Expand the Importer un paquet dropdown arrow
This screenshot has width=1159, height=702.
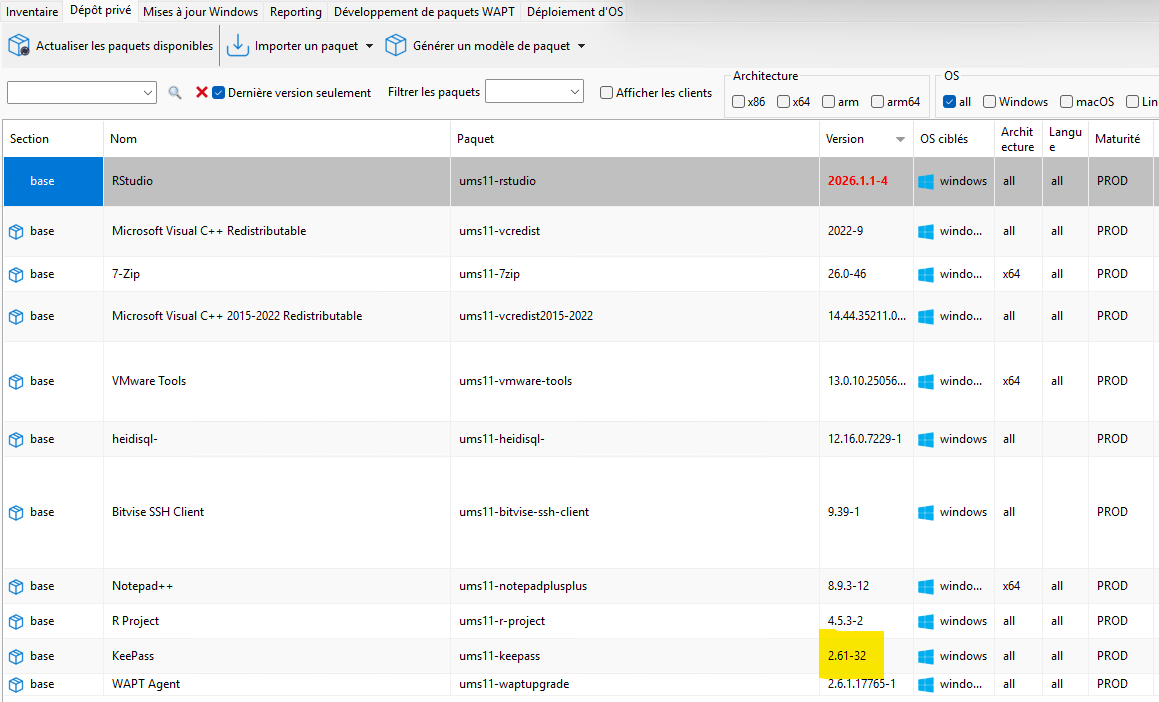[x=369, y=46]
